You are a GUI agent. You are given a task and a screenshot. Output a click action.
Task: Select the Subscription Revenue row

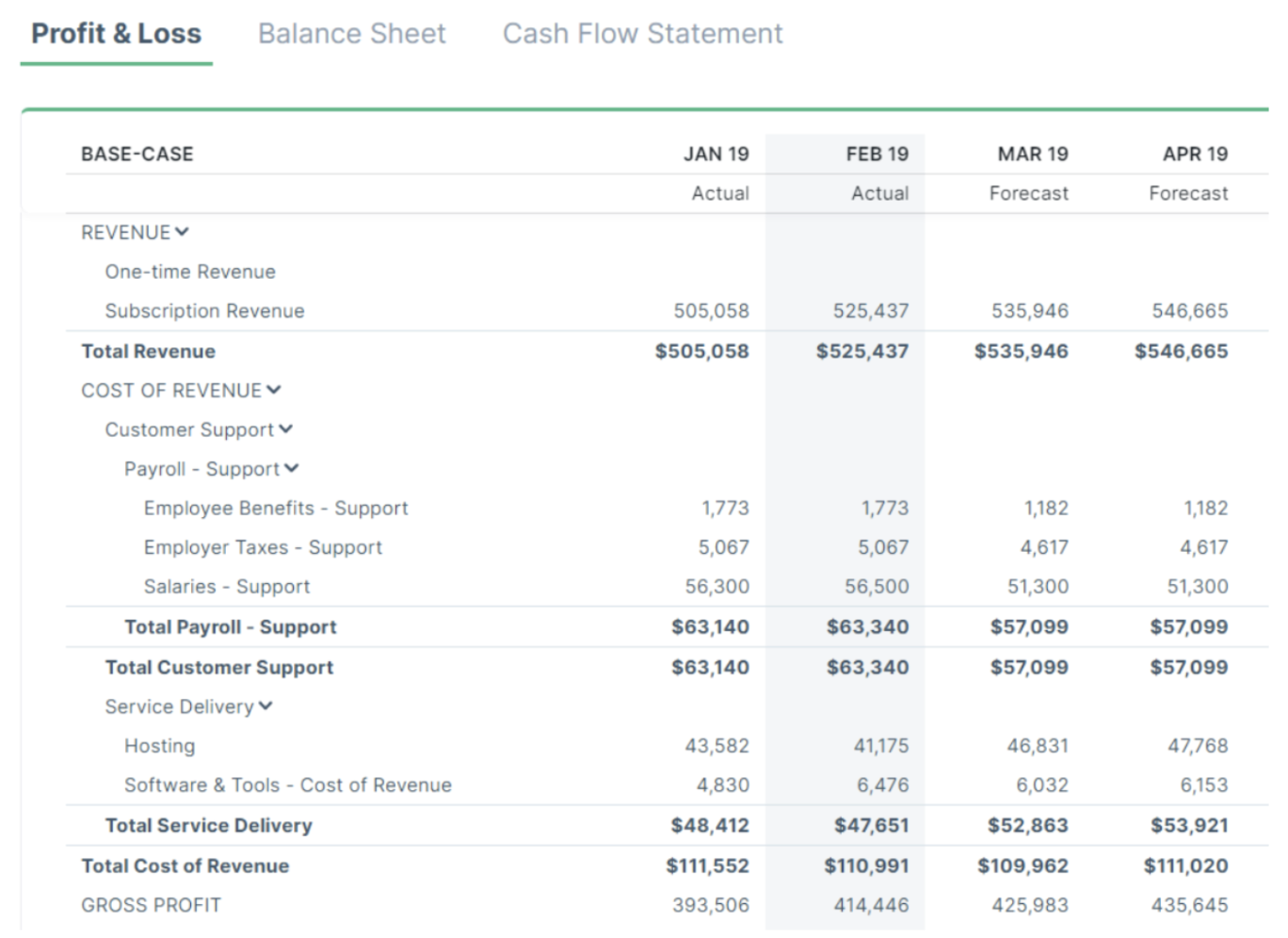tap(204, 311)
